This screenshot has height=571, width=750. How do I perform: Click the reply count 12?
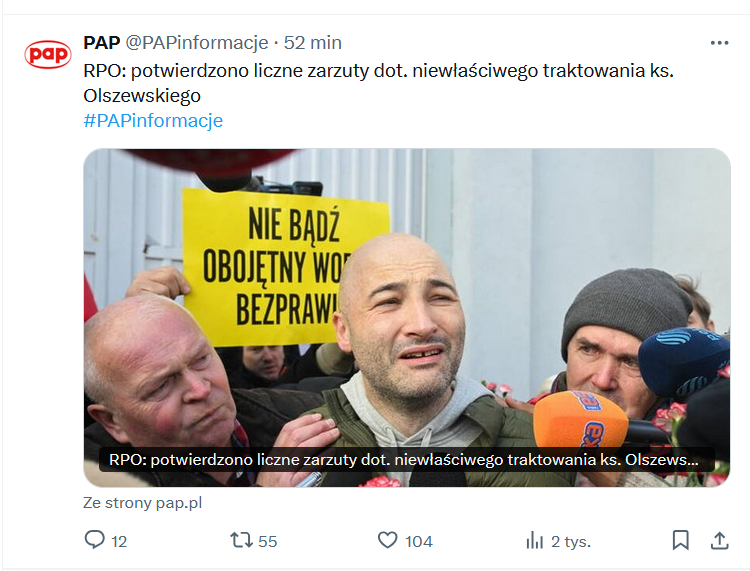coord(119,541)
